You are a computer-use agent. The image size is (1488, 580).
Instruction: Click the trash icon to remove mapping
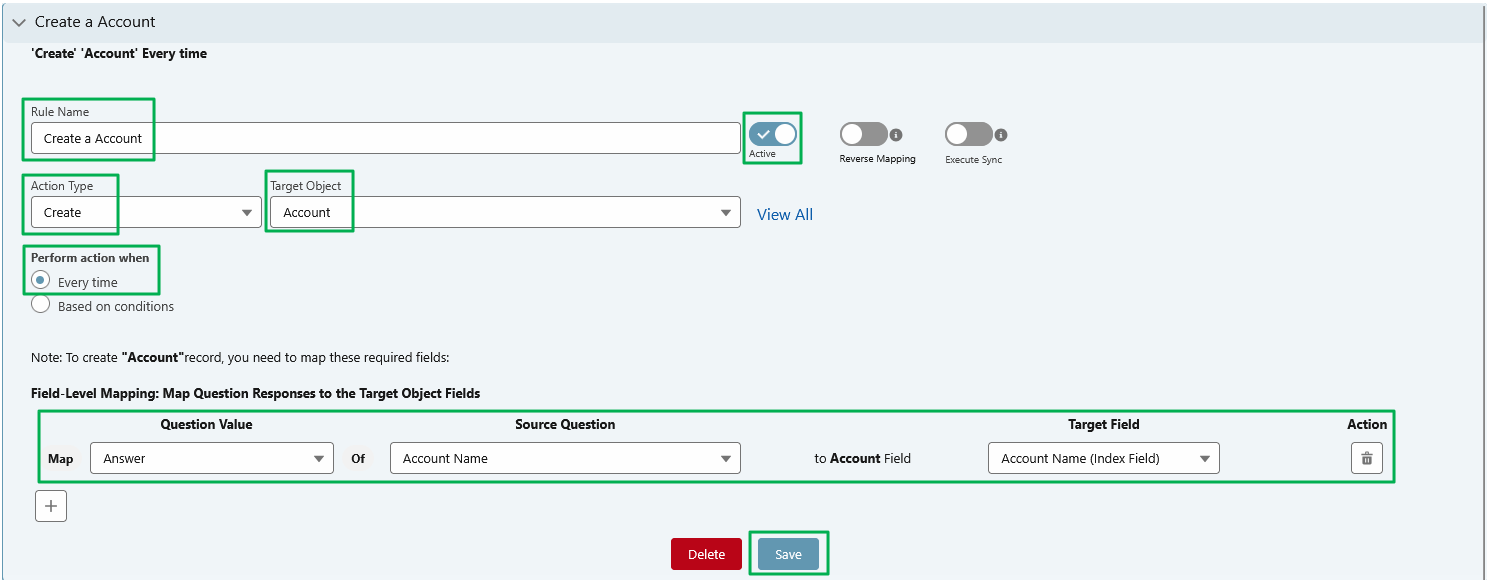(1366, 458)
